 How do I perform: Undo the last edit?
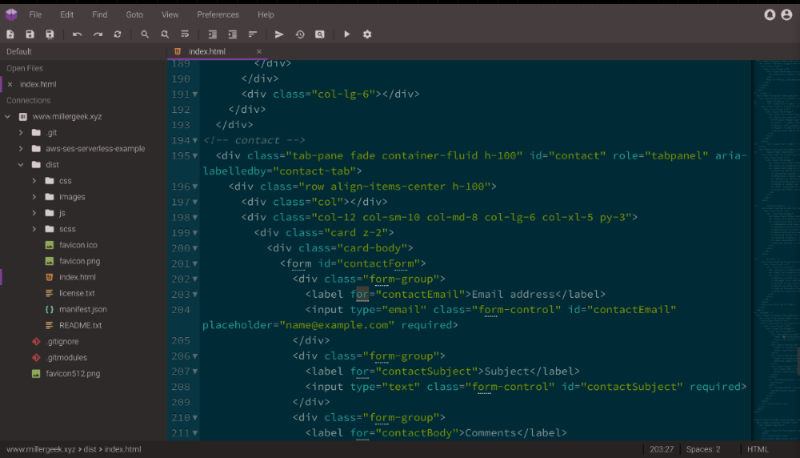coord(77,34)
